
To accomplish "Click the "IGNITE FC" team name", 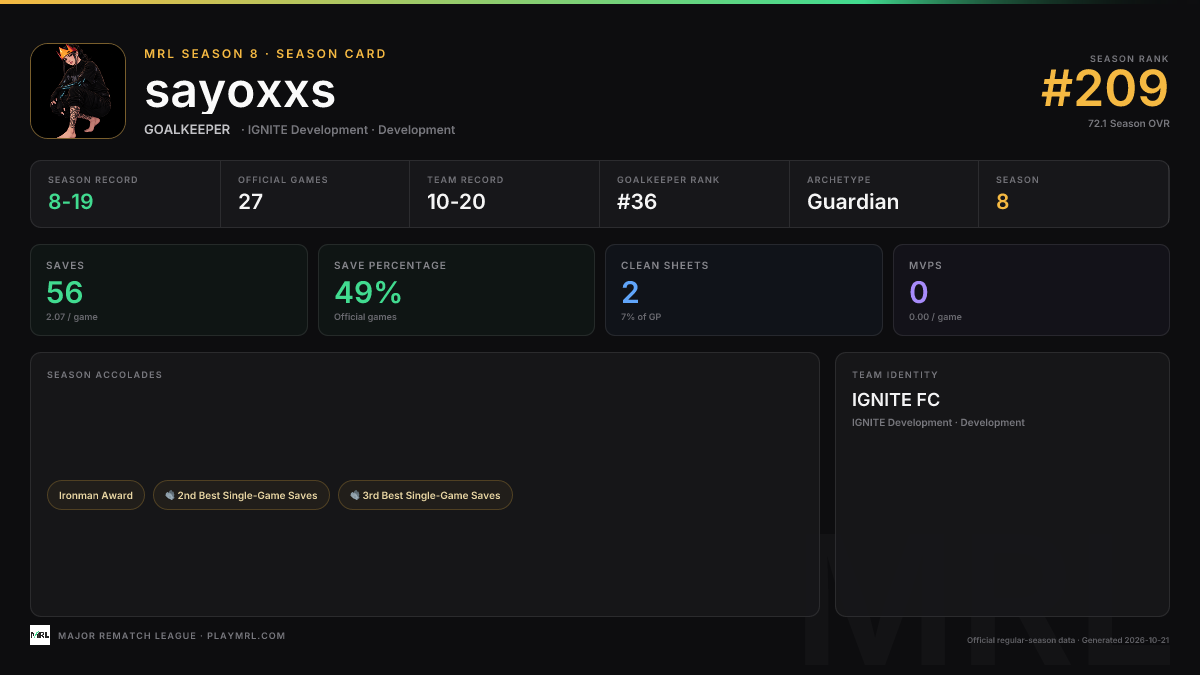I will 896,400.
